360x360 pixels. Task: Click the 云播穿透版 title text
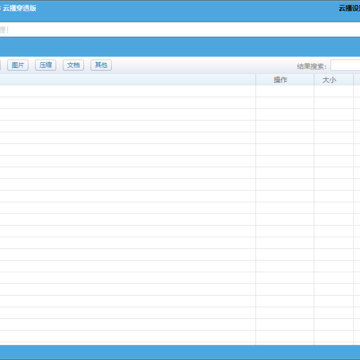pos(20,9)
